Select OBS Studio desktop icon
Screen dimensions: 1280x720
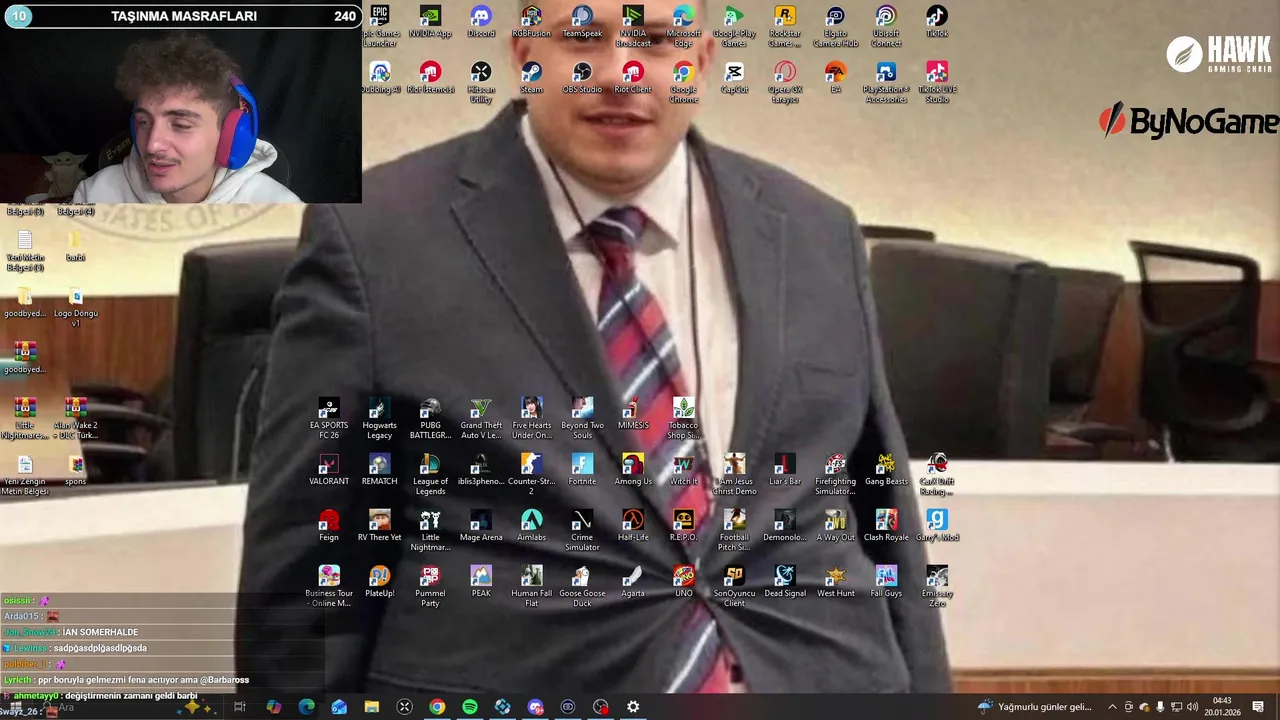[x=582, y=78]
